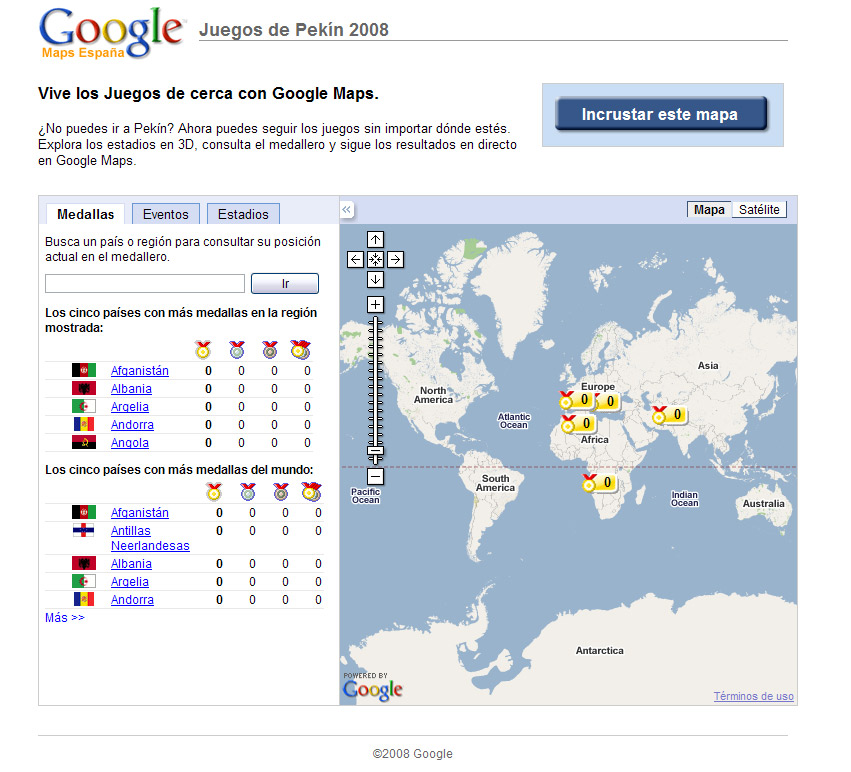Zoom out with the minus button
851x772 pixels.
(375, 477)
